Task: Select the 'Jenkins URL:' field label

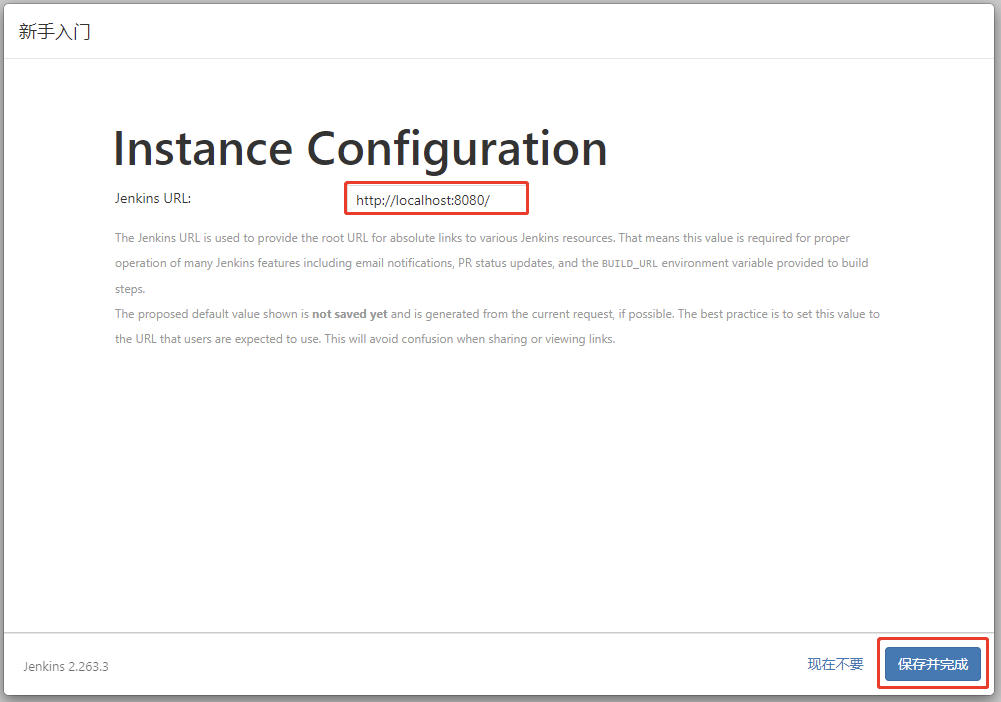Action: (x=153, y=198)
